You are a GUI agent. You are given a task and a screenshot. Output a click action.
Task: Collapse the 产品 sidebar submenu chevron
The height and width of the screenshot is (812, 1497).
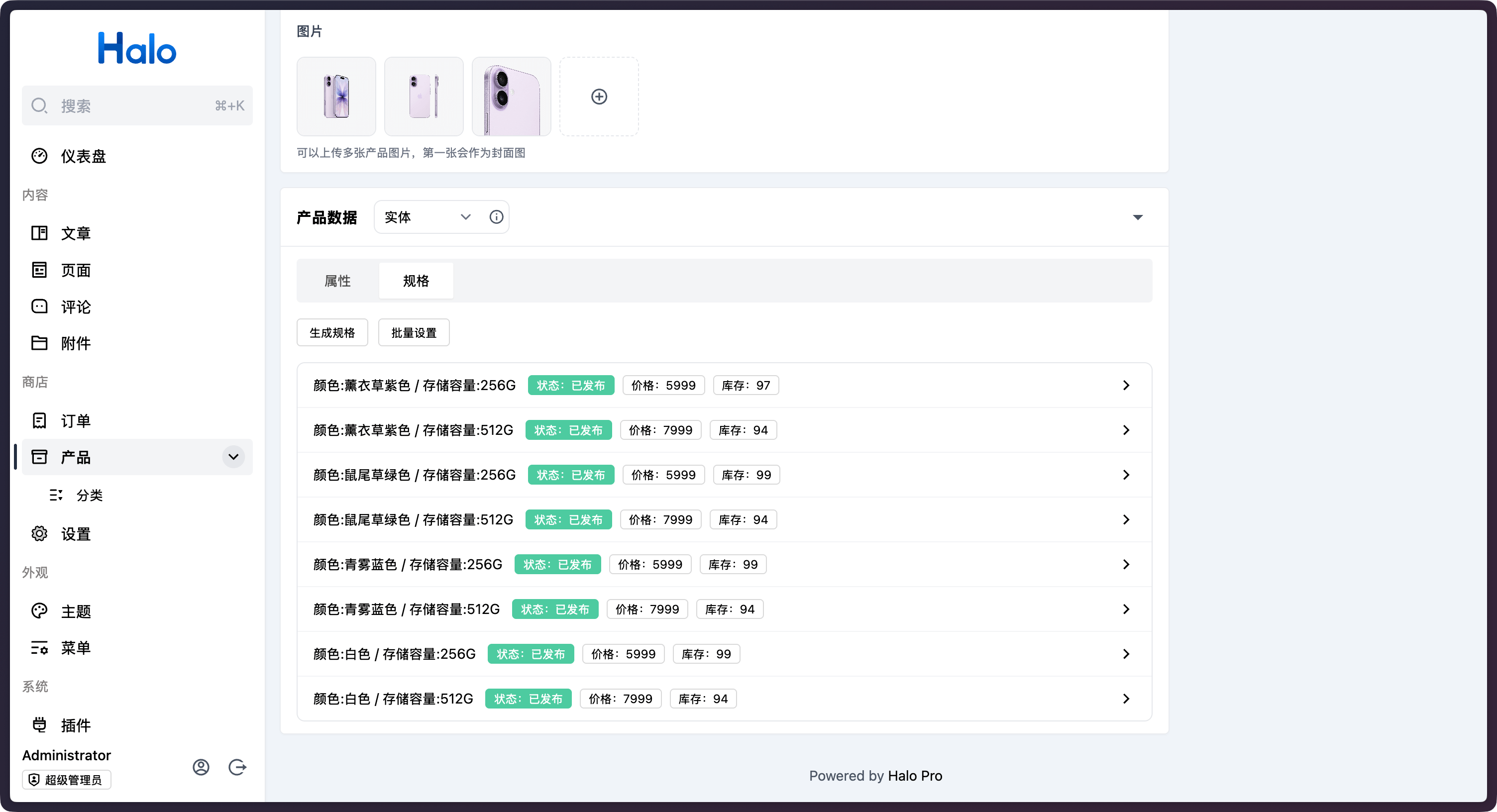(233, 457)
